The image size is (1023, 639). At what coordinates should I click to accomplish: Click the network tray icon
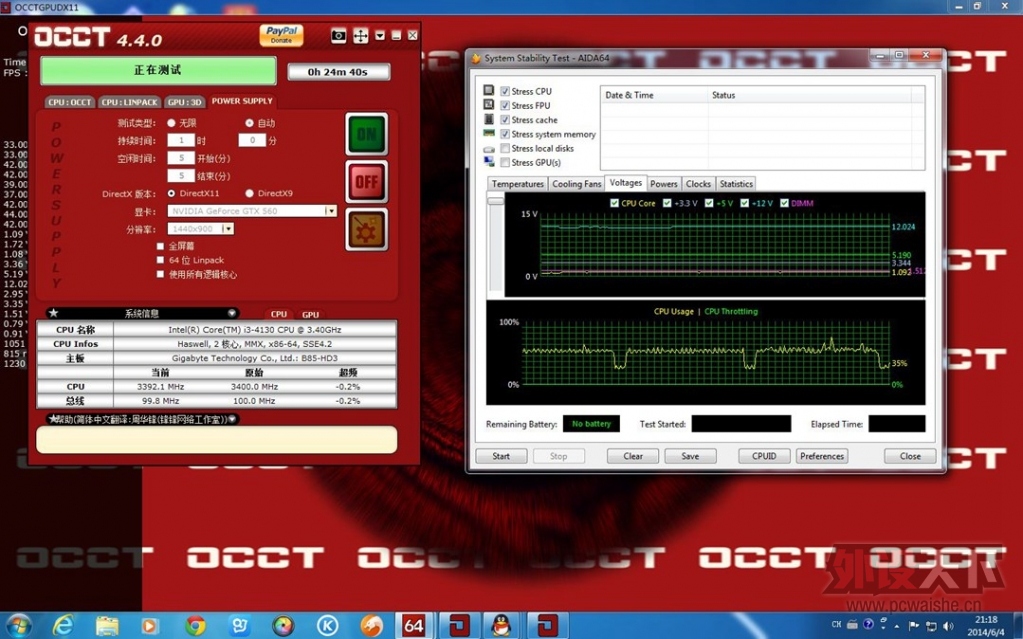931,625
